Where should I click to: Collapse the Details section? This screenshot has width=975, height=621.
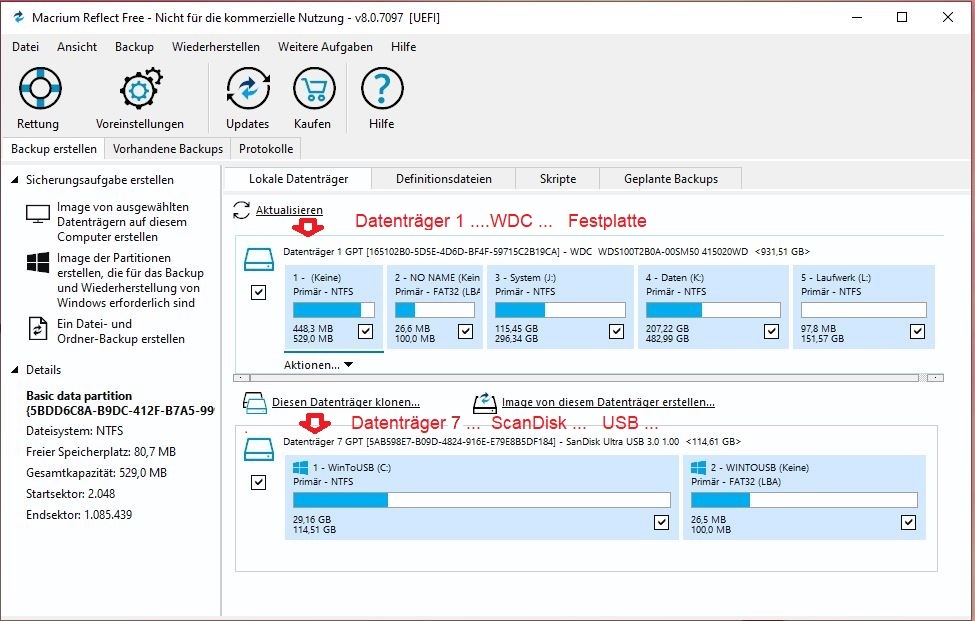click(x=15, y=370)
